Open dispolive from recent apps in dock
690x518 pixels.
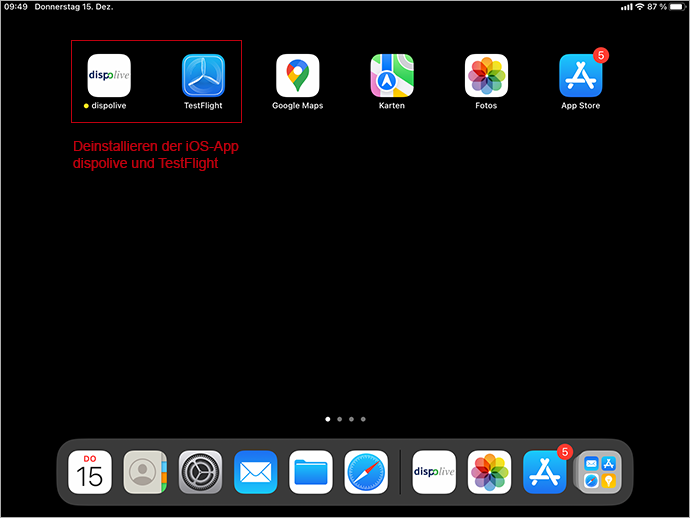[x=434, y=472]
